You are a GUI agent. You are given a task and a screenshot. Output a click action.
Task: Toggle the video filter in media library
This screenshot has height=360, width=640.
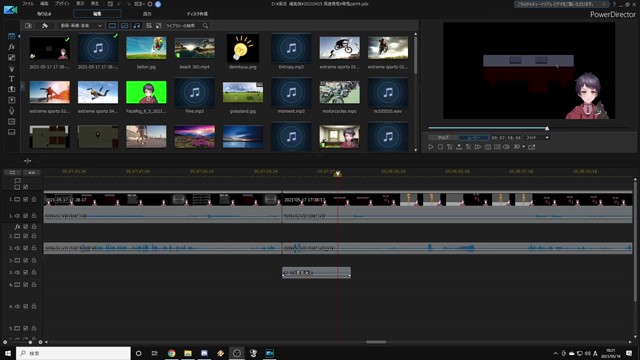(112, 26)
